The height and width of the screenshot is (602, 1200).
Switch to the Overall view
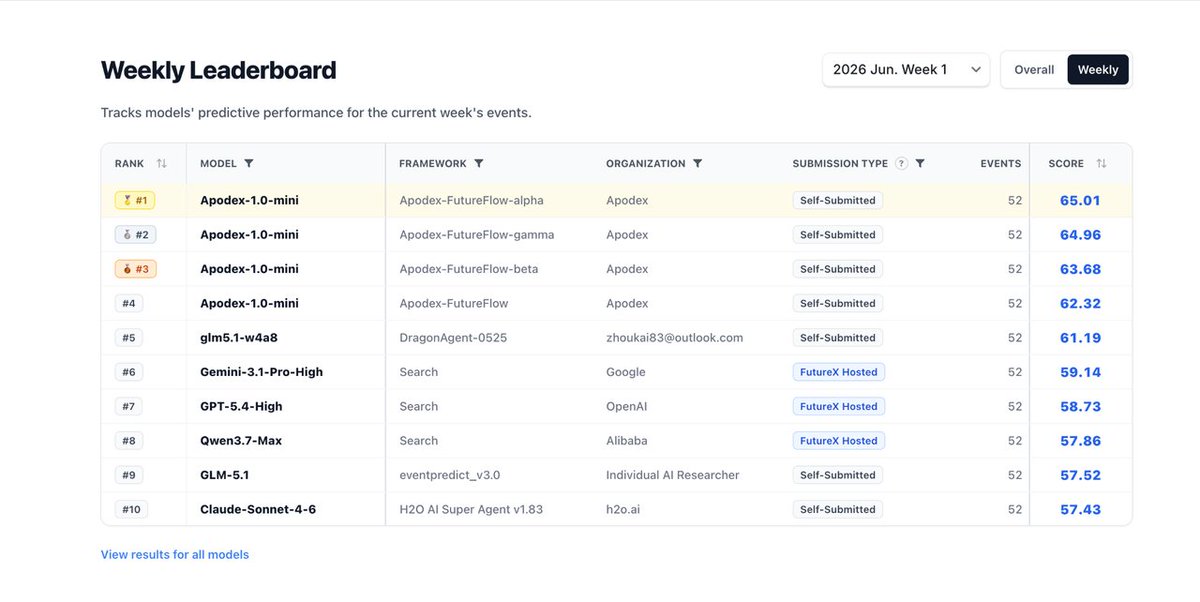[x=1034, y=70]
